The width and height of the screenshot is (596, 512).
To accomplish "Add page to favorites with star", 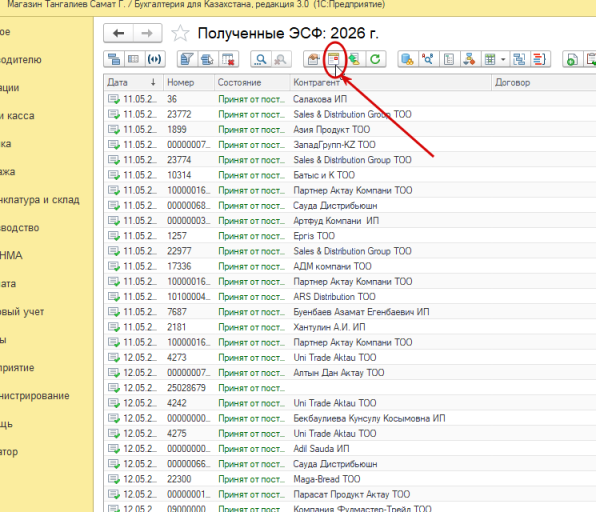I will 180,33.
